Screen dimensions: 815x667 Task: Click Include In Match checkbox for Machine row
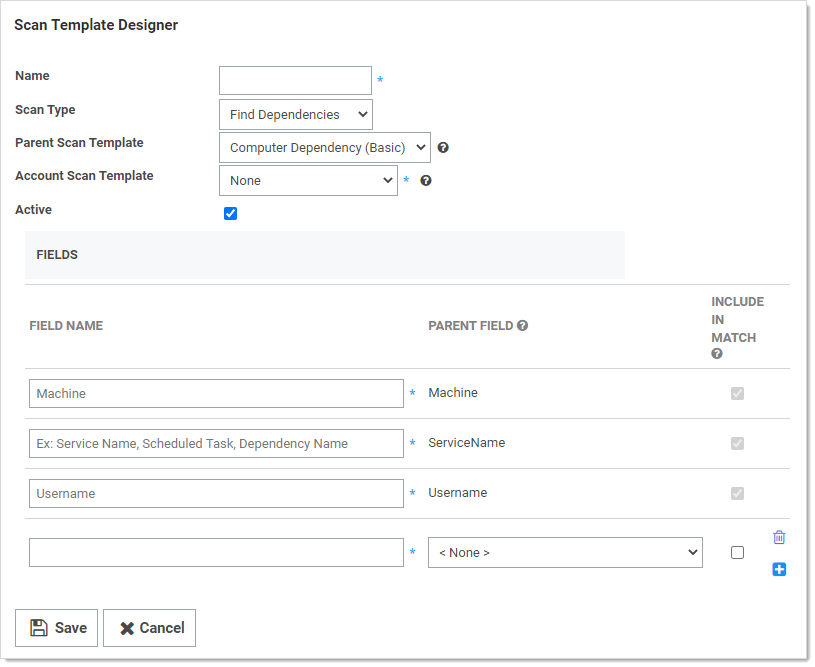[x=737, y=393]
